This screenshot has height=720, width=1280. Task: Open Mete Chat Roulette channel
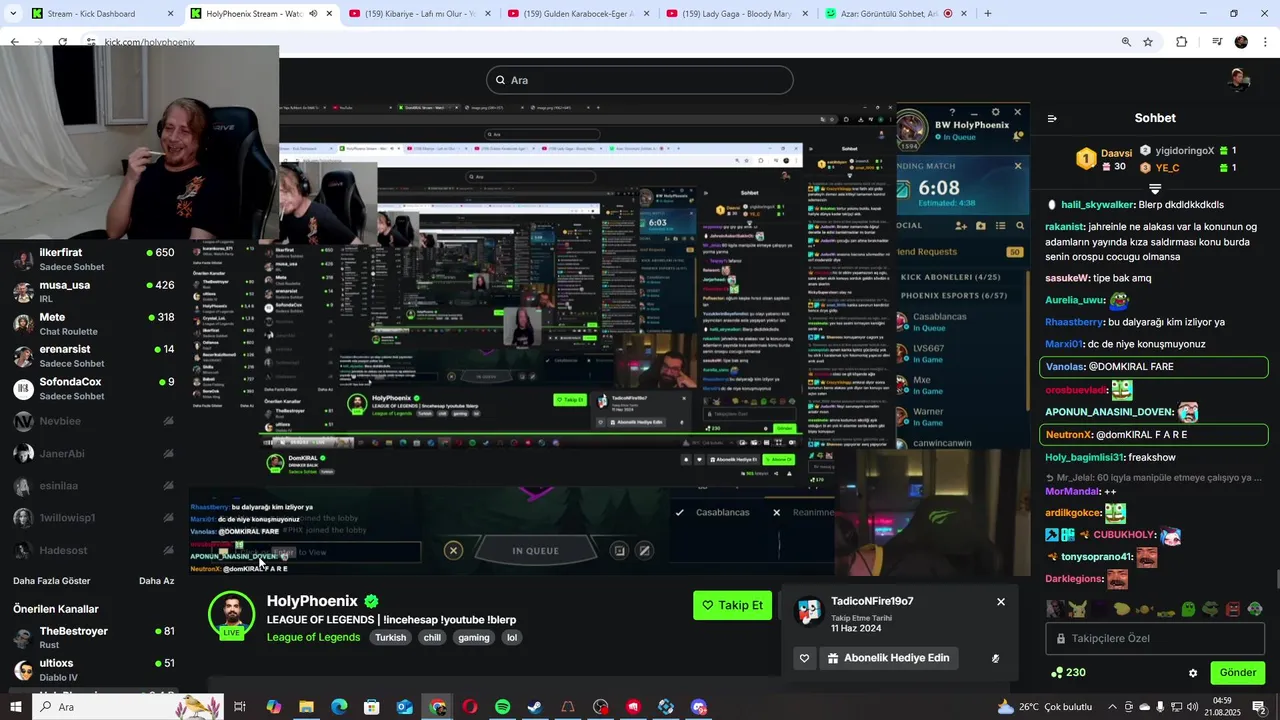point(94,324)
